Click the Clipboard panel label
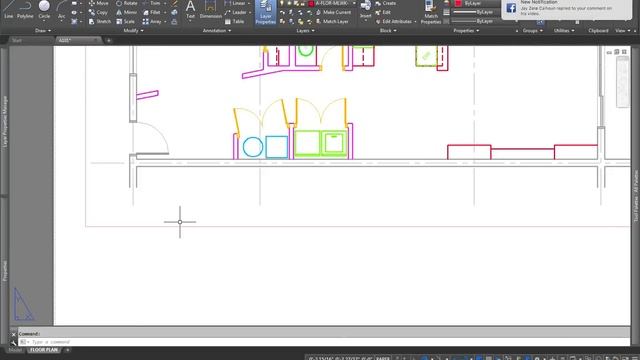 tap(598, 31)
